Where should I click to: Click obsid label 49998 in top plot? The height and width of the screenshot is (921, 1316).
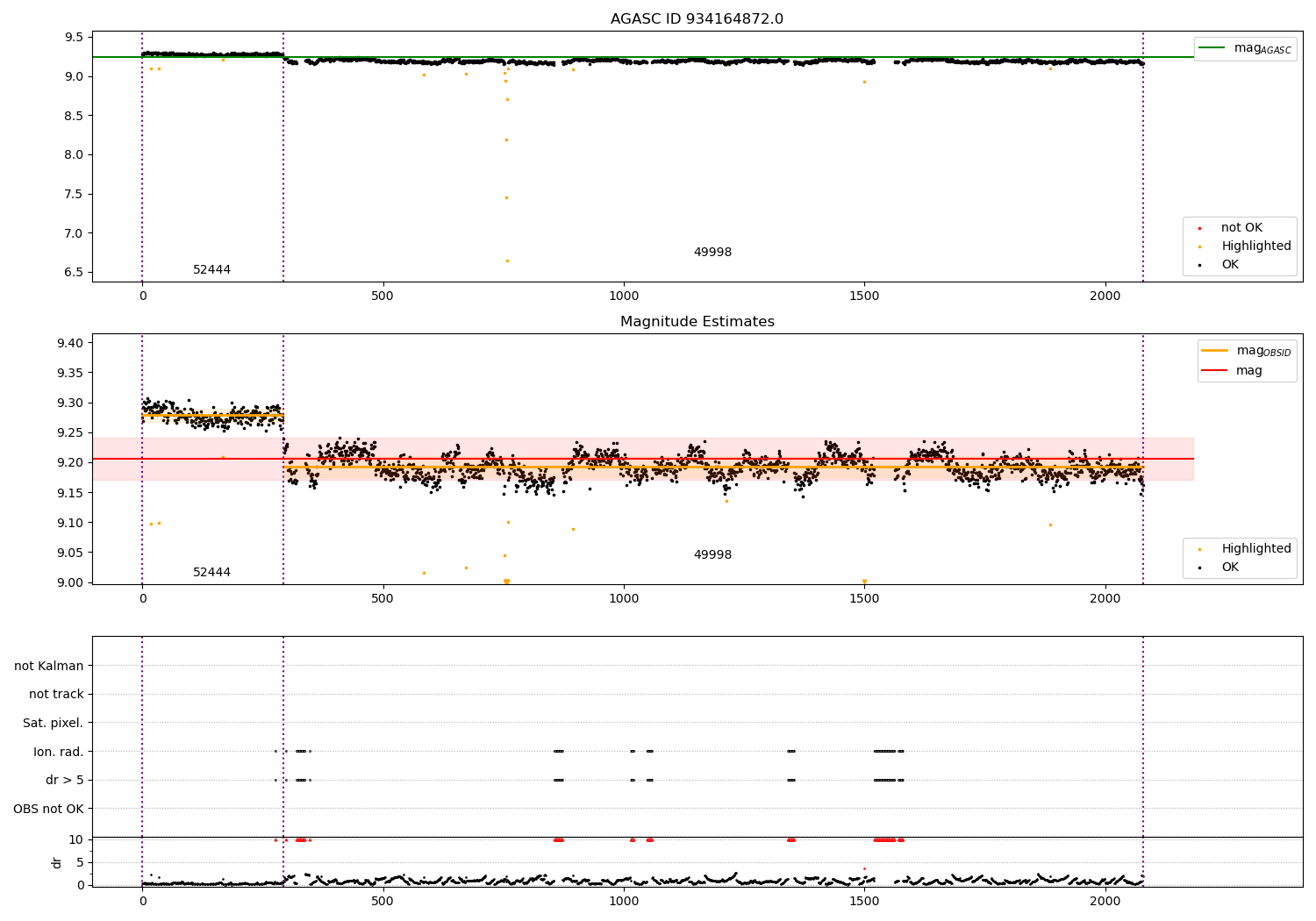coord(712,253)
